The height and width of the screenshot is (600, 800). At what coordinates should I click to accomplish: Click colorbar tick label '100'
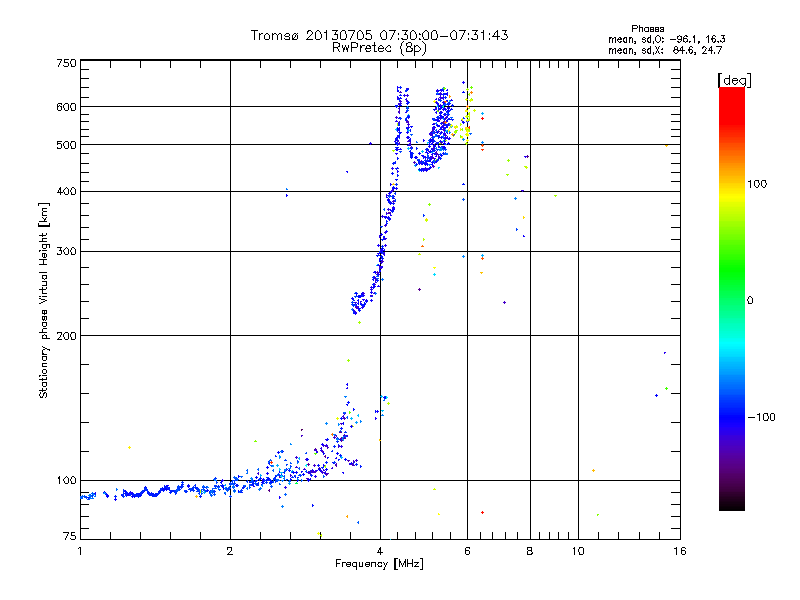pos(757,184)
